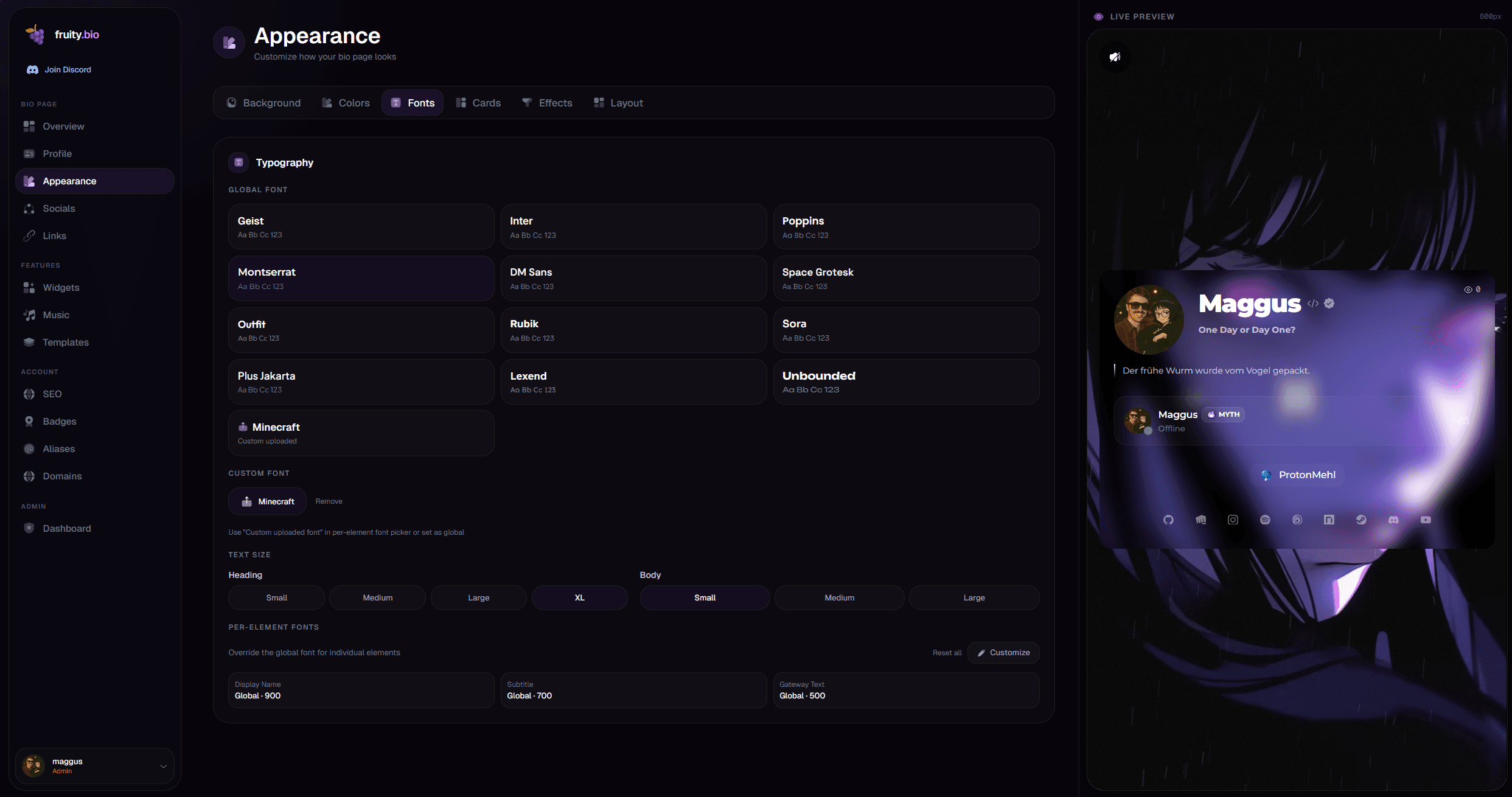Viewport: 1512px width, 797px height.
Task: Click Reset all fonts link
Action: pyautogui.click(x=947, y=653)
